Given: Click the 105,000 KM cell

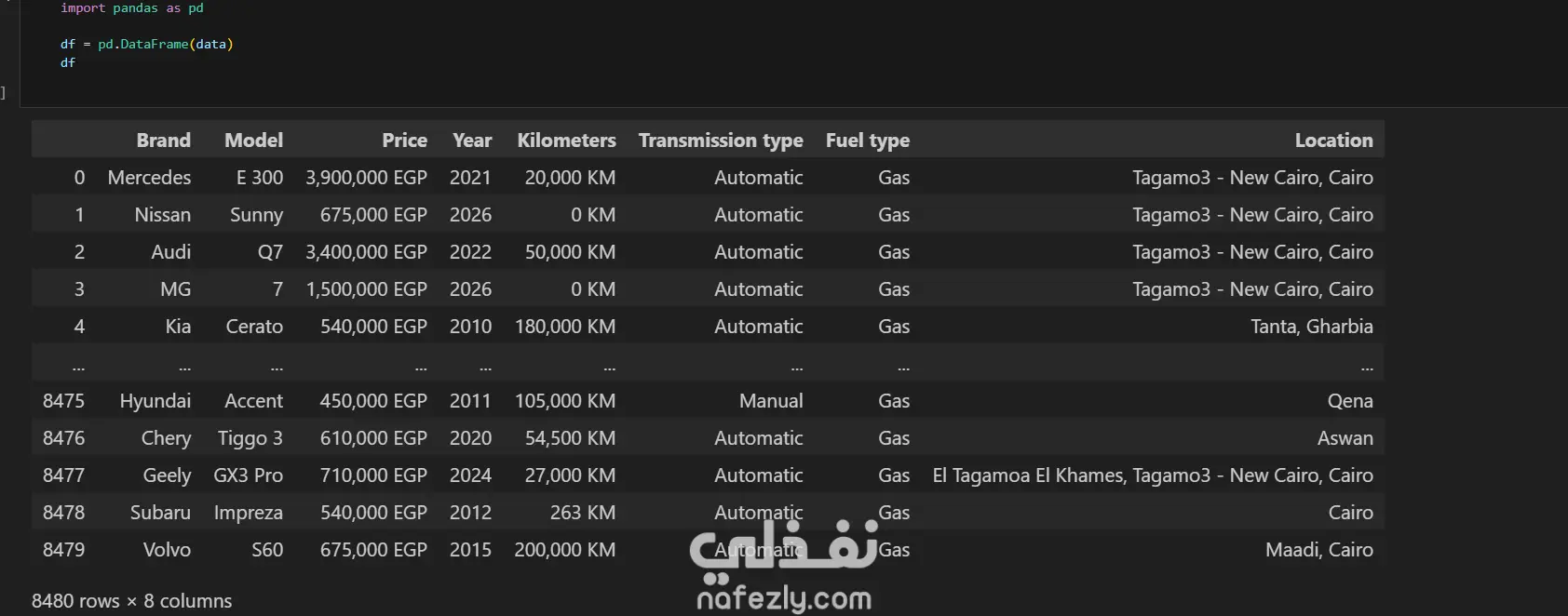Looking at the screenshot, I should [x=565, y=401].
